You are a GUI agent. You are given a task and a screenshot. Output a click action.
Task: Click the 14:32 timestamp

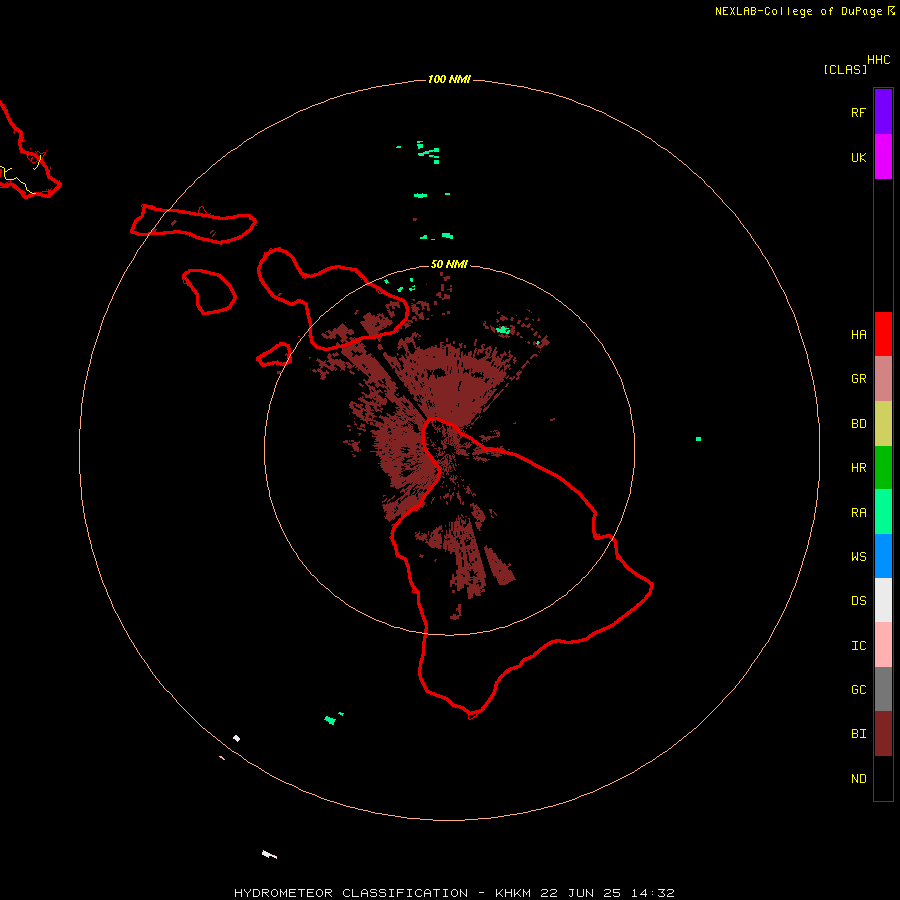[x=653, y=893]
